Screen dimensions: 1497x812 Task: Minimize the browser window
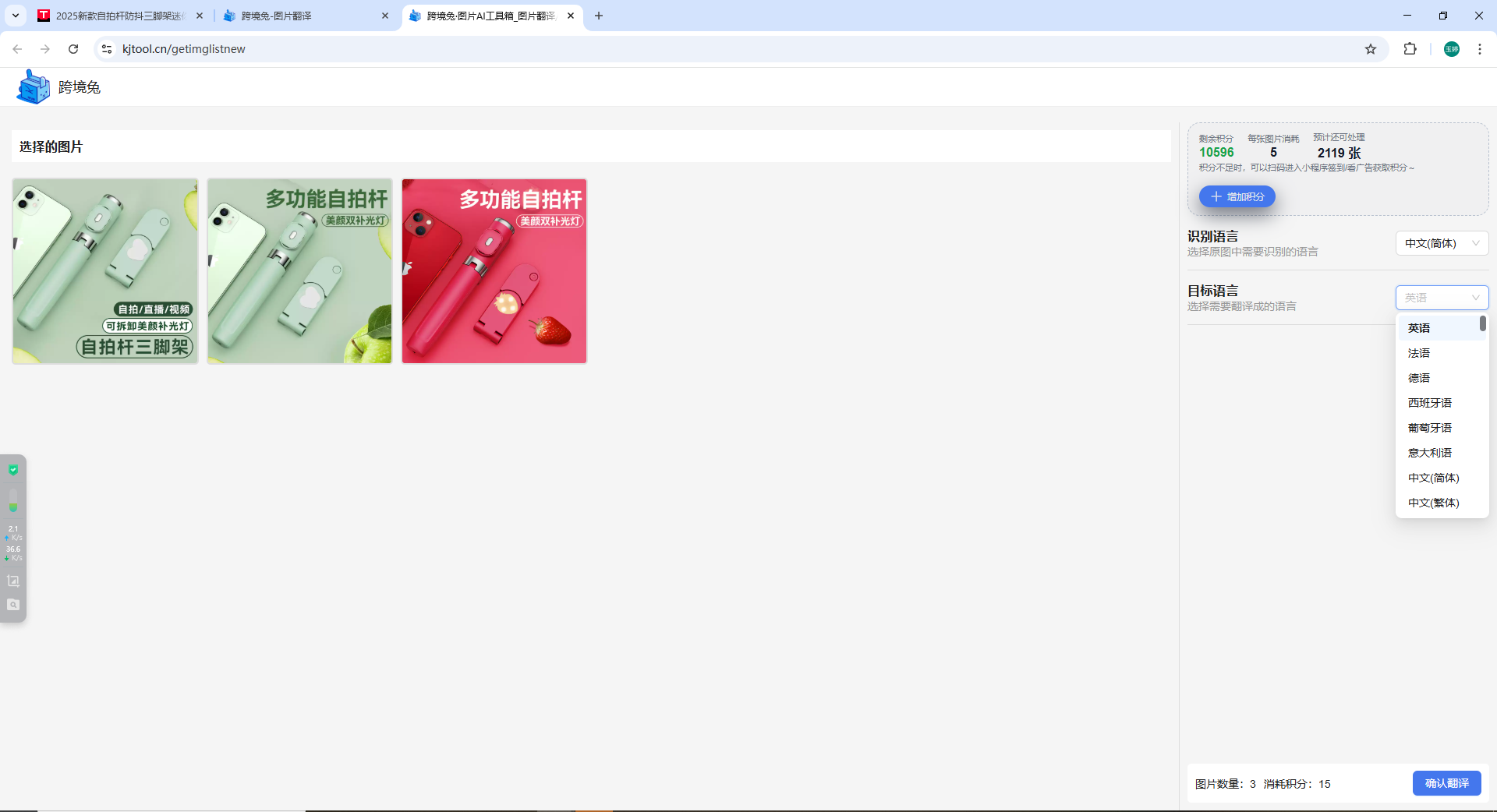tap(1407, 16)
